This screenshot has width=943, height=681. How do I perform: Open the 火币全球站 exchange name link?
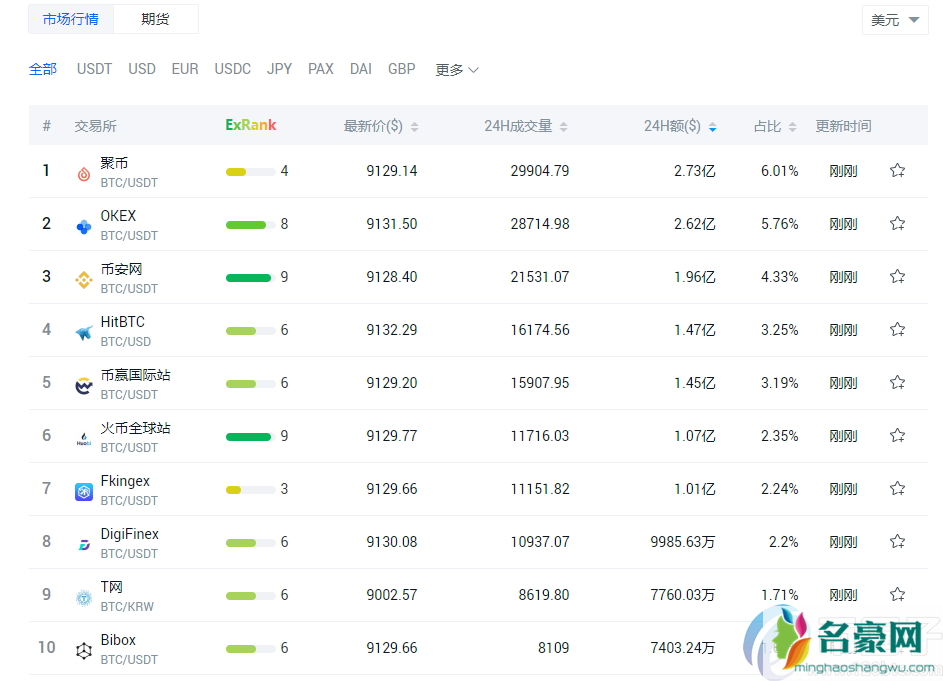(x=135, y=428)
